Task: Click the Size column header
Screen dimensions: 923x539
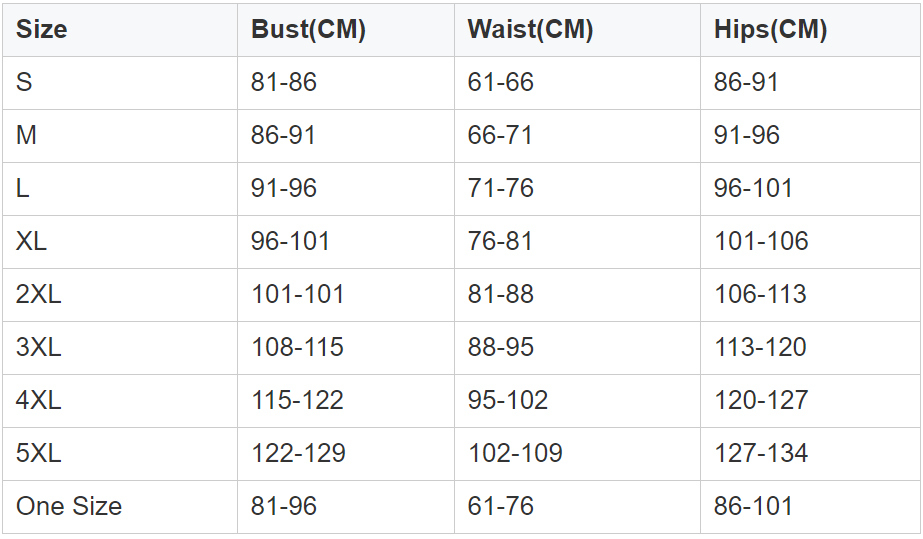Action: pos(42,30)
